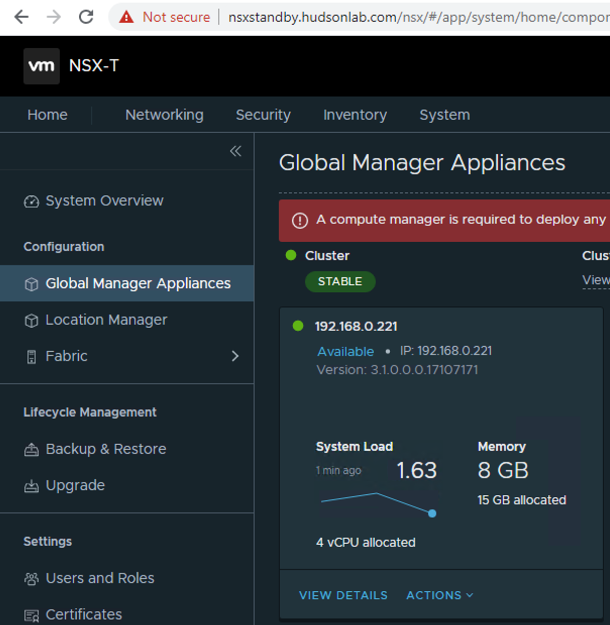Click the green Cluster status dot
Image resolution: width=610 pixels, height=625 pixels.
pyautogui.click(x=291, y=255)
